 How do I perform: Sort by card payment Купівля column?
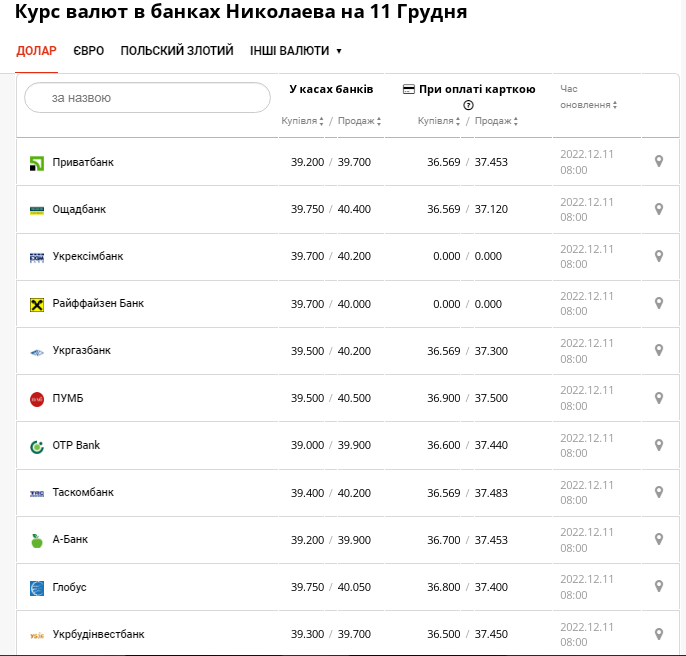pyautogui.click(x=439, y=121)
